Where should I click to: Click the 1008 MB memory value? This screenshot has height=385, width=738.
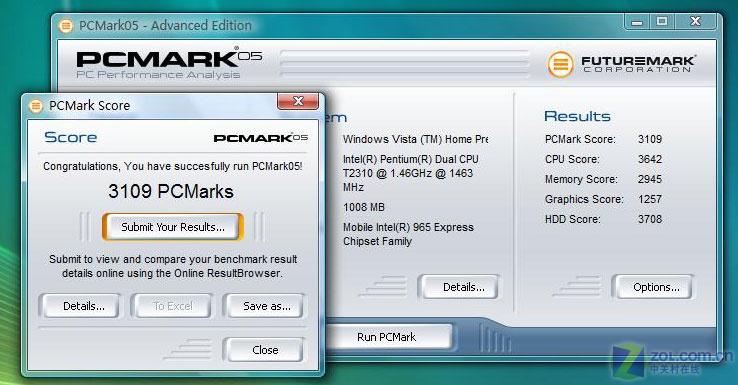pyautogui.click(x=364, y=207)
